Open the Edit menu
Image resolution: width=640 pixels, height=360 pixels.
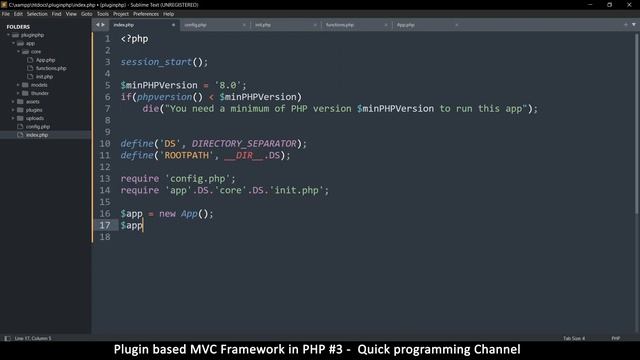(18, 14)
